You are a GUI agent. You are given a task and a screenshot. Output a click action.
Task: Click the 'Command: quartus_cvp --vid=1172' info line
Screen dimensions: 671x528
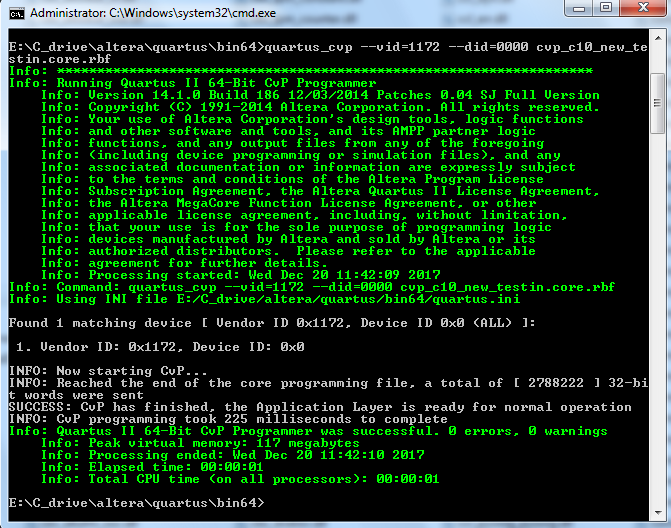(x=312, y=287)
